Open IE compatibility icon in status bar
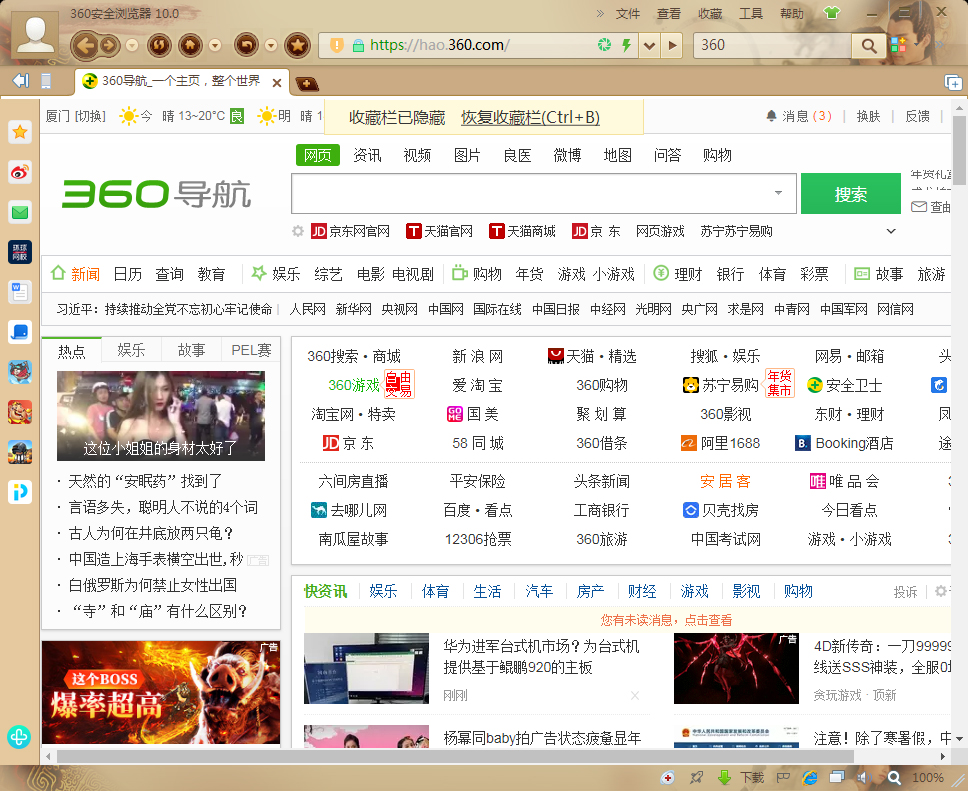Viewport: 968px width, 791px height. (x=809, y=777)
